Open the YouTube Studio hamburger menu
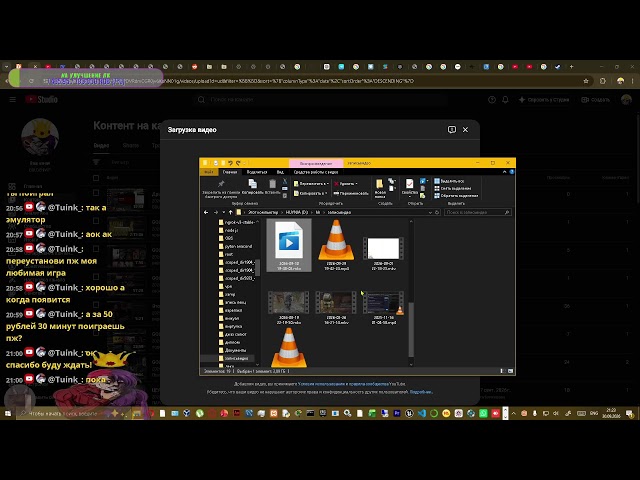 click(x=13, y=100)
